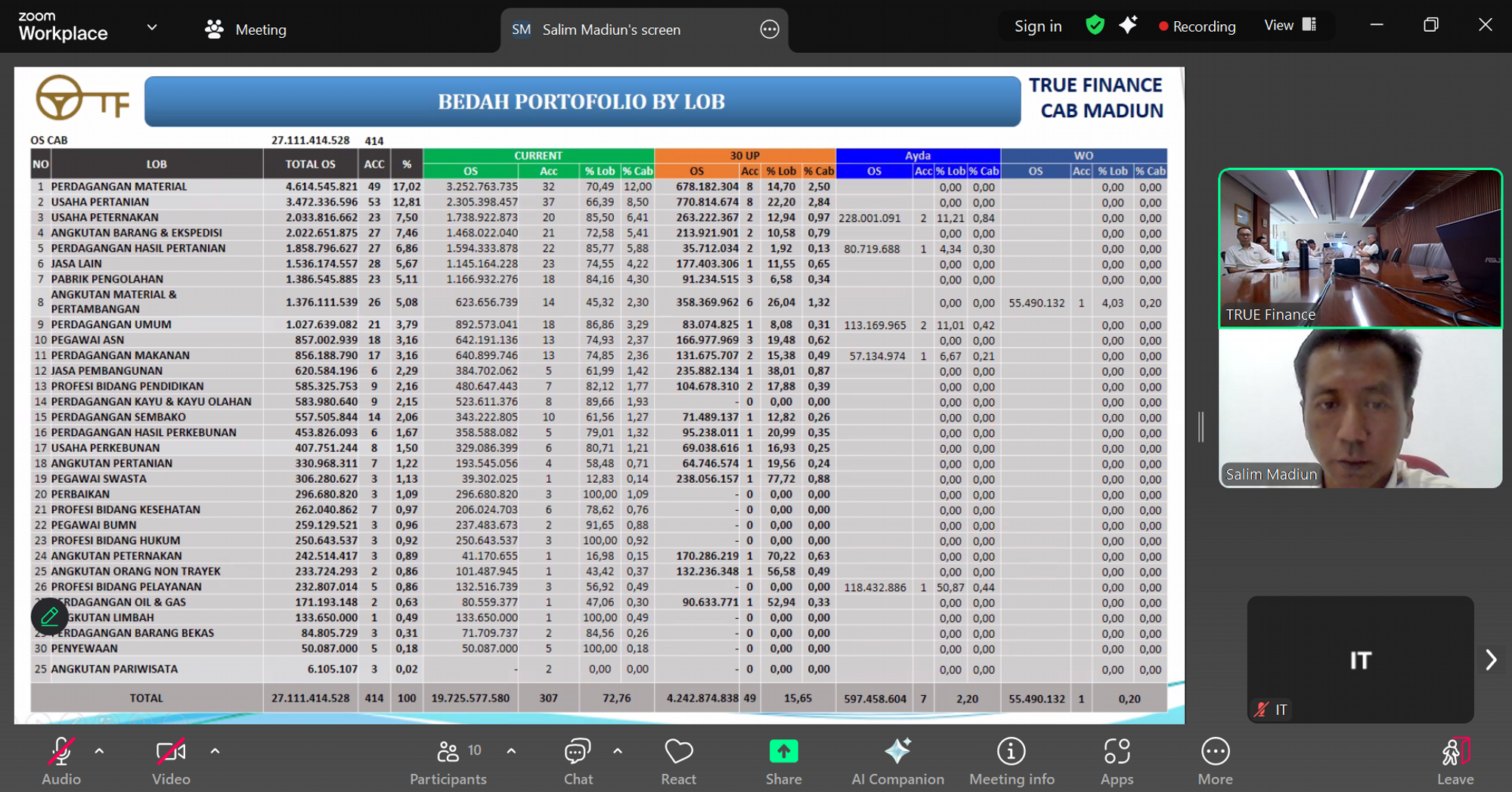Click the 'JASA LAIN' row label

[x=76, y=264]
